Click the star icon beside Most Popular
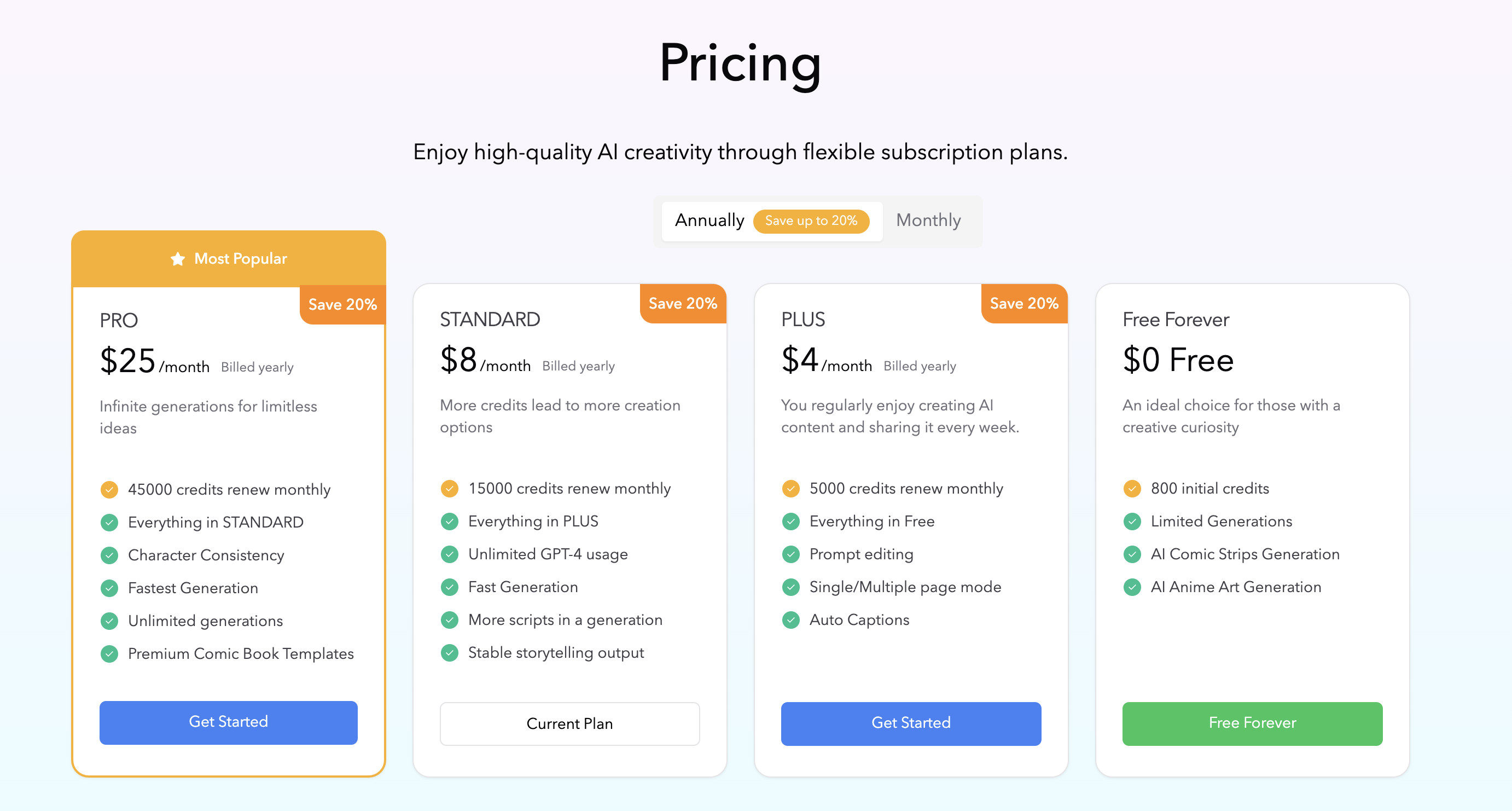The width and height of the screenshot is (1512, 811). point(177,258)
